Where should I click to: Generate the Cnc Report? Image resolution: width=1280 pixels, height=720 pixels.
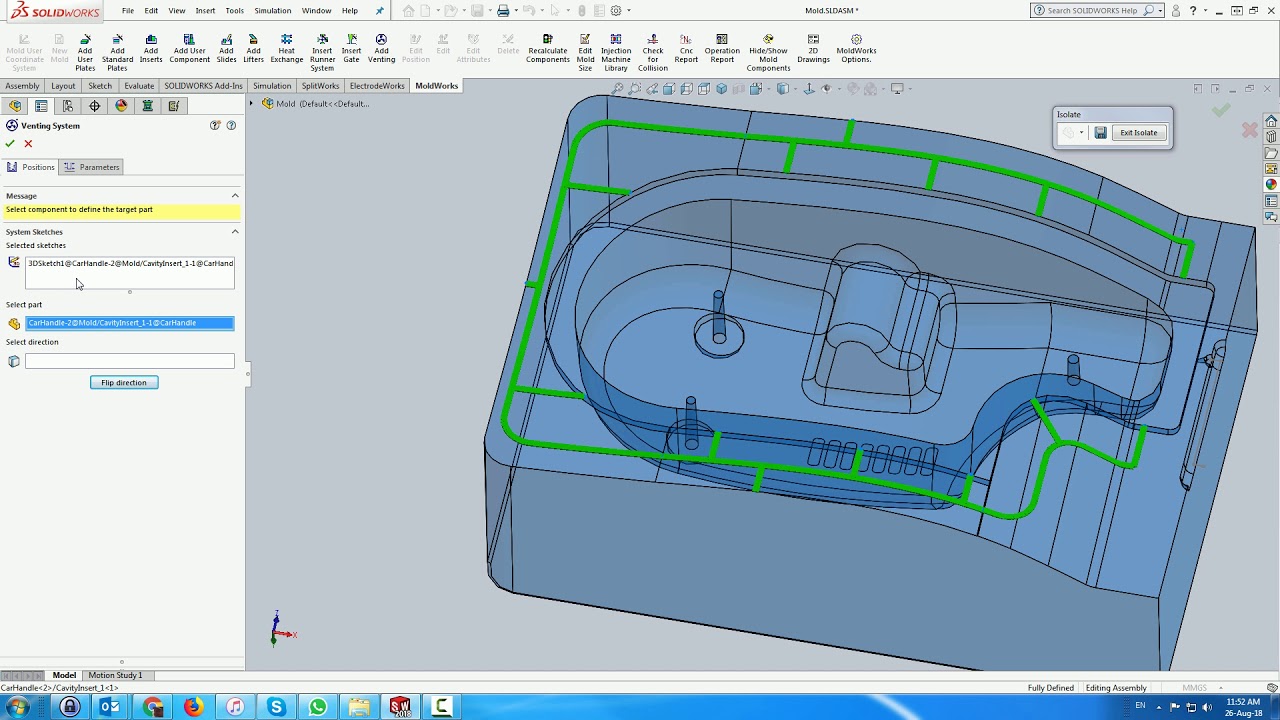[686, 49]
